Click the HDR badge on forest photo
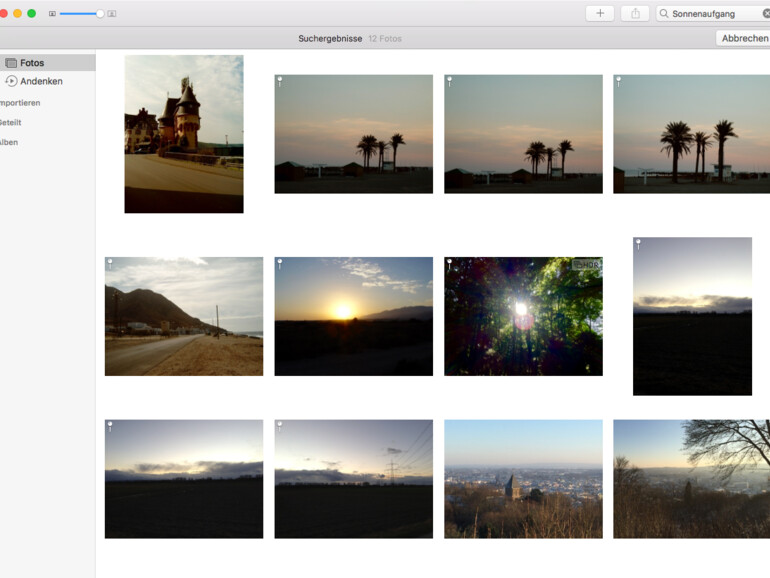Screen dimensions: 770x578 (x=587, y=265)
